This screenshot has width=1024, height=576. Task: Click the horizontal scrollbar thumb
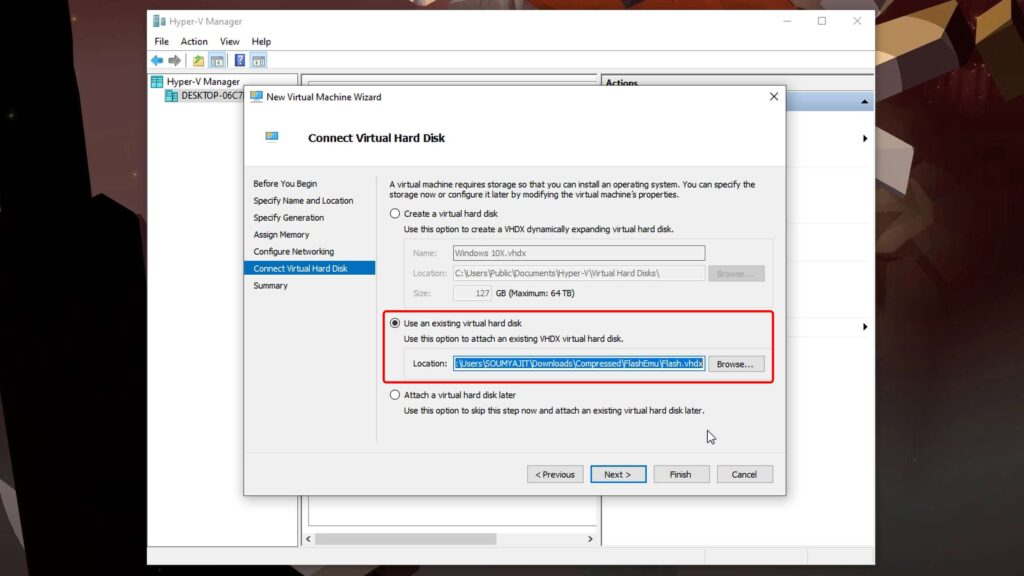[x=406, y=539]
